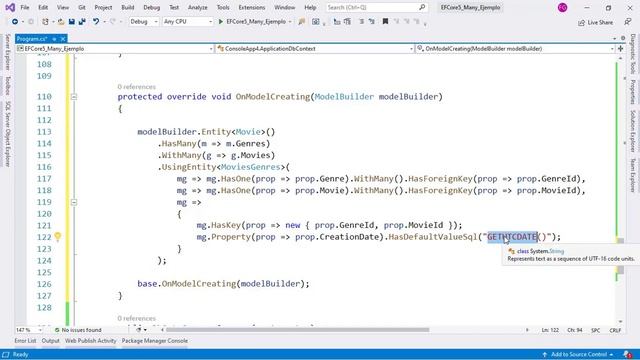
Task: Click the 0 references link above OnModelCreating
Action: point(136,87)
